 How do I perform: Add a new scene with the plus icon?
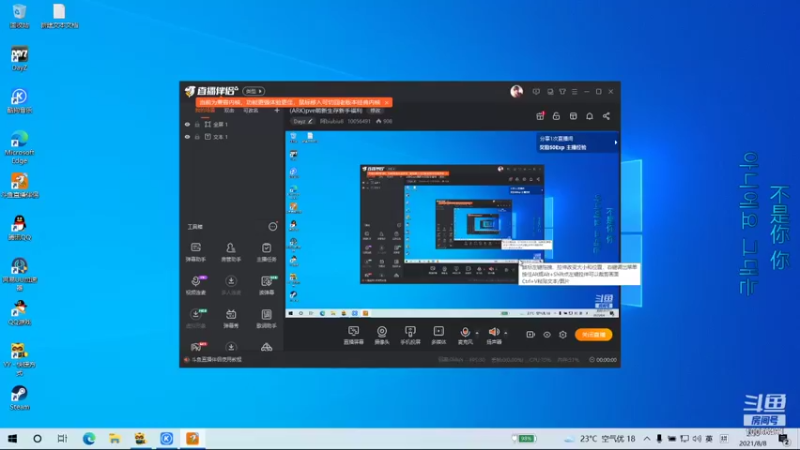277,110
